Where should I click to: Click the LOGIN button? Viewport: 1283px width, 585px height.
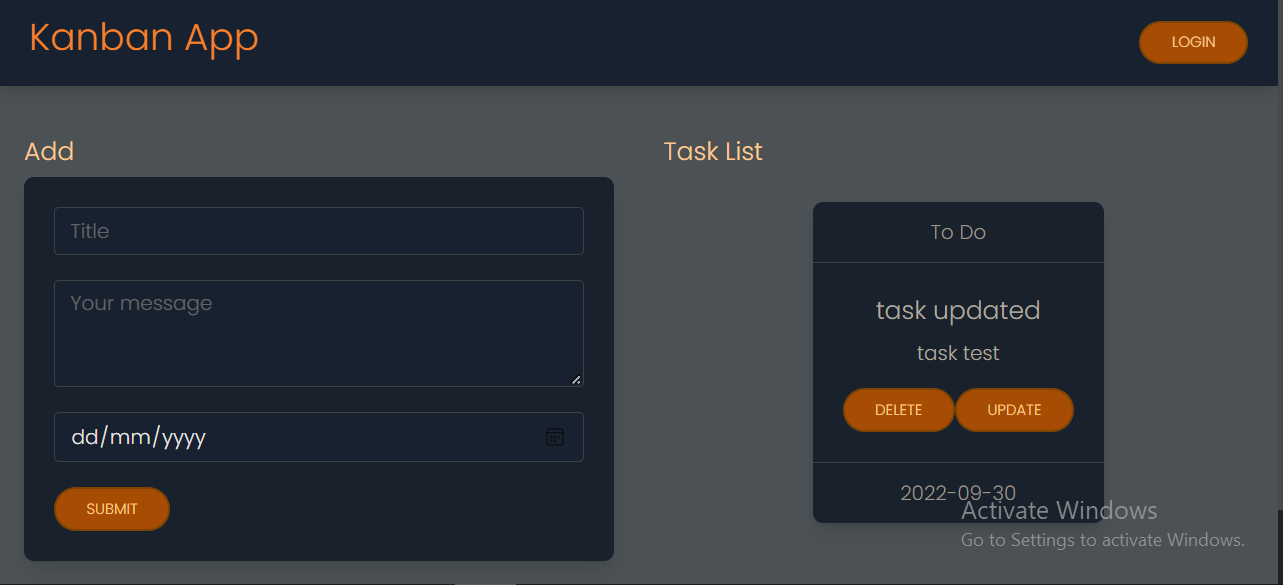[1193, 42]
